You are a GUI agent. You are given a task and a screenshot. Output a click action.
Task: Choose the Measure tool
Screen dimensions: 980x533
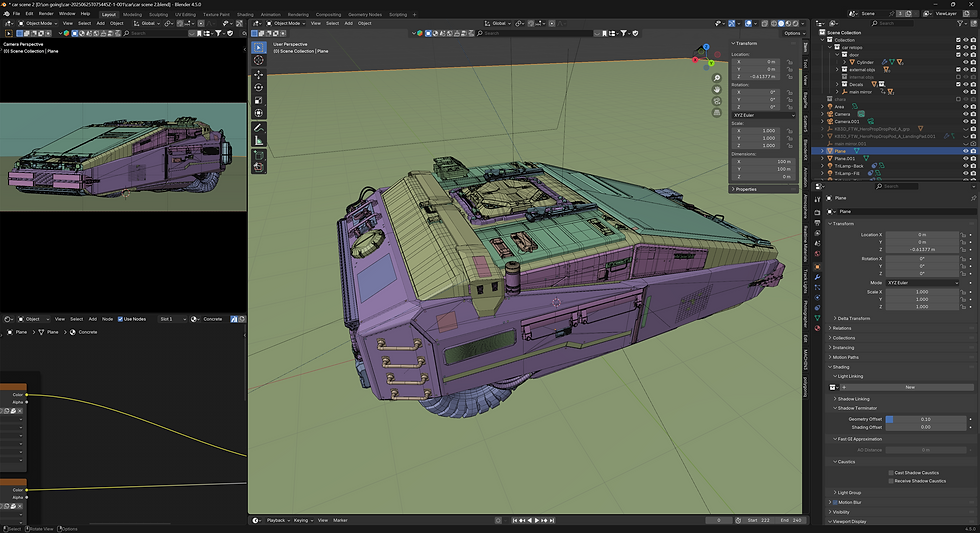[259, 142]
